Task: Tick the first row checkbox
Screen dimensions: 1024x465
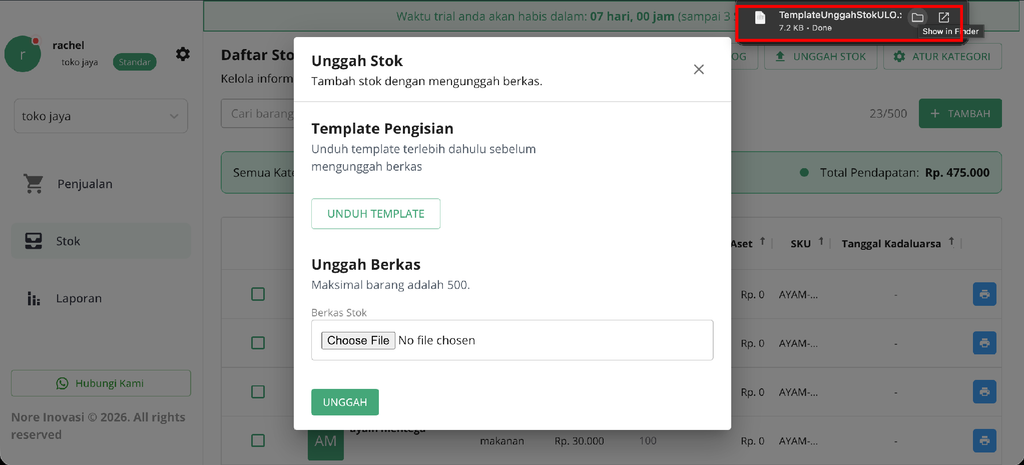Action: (258, 294)
